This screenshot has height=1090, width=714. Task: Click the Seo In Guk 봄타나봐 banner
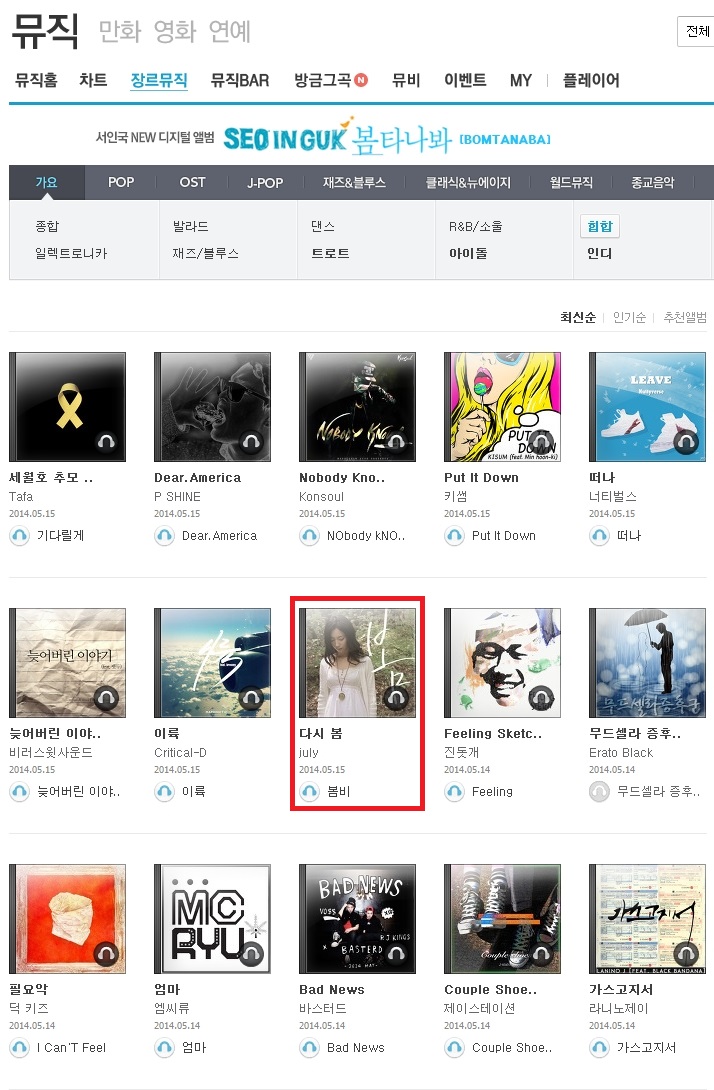323,138
